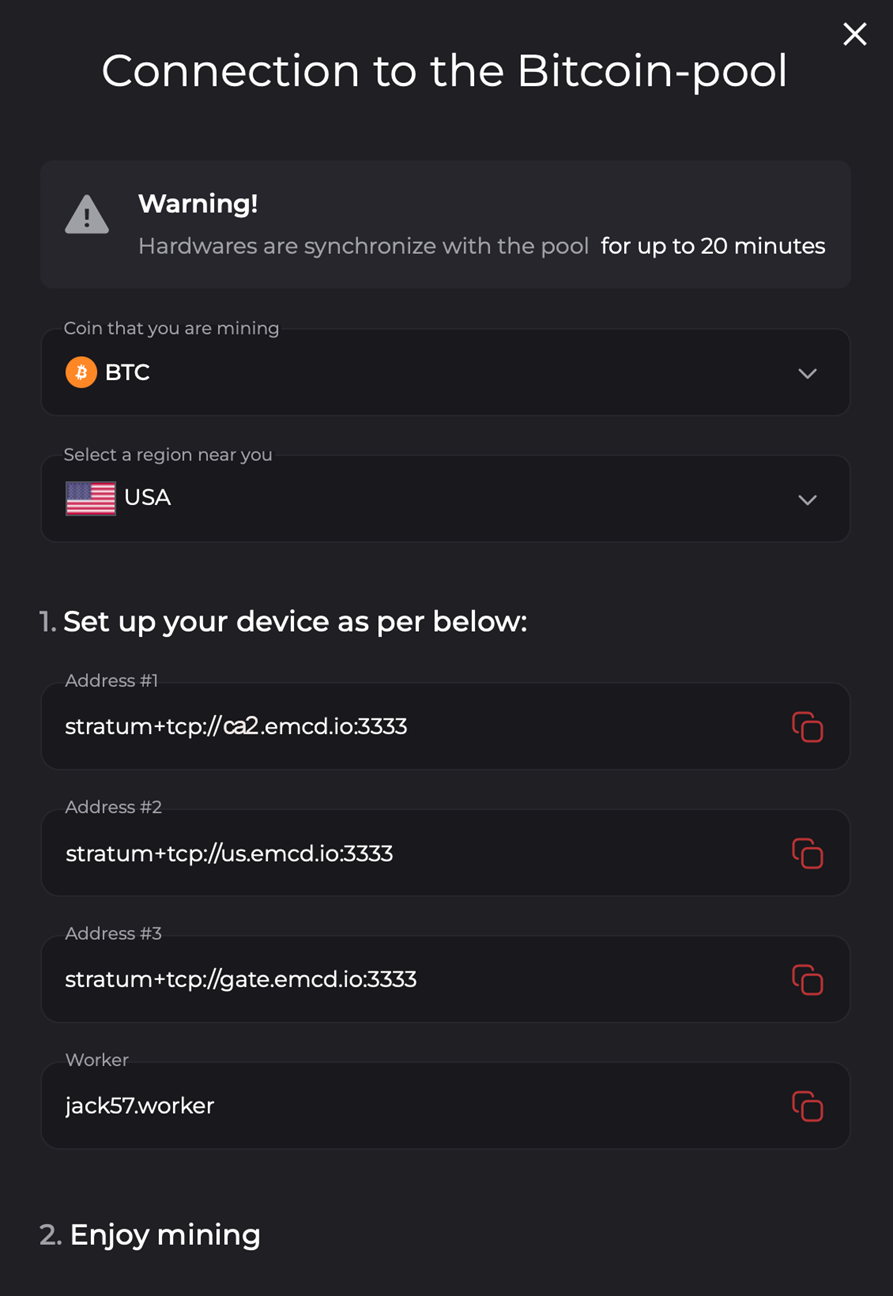Click the orange Bitcoin coin icon
The image size is (893, 1296).
(x=81, y=373)
